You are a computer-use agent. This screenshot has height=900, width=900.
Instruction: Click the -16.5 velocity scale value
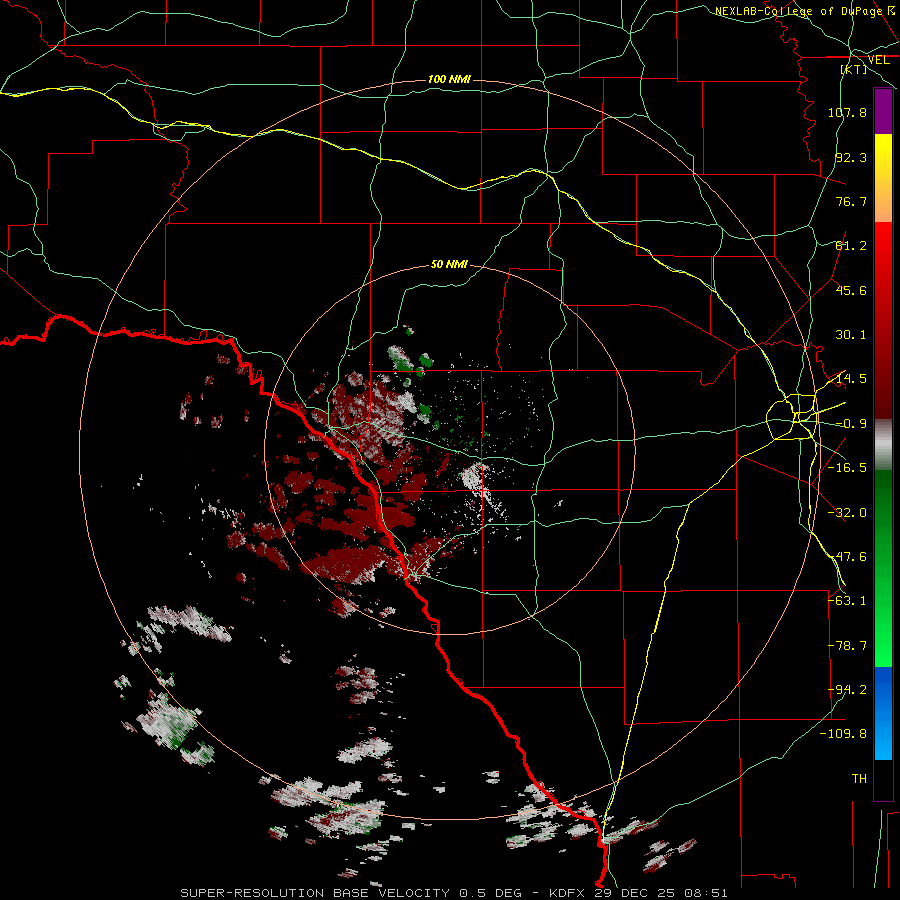(x=847, y=468)
